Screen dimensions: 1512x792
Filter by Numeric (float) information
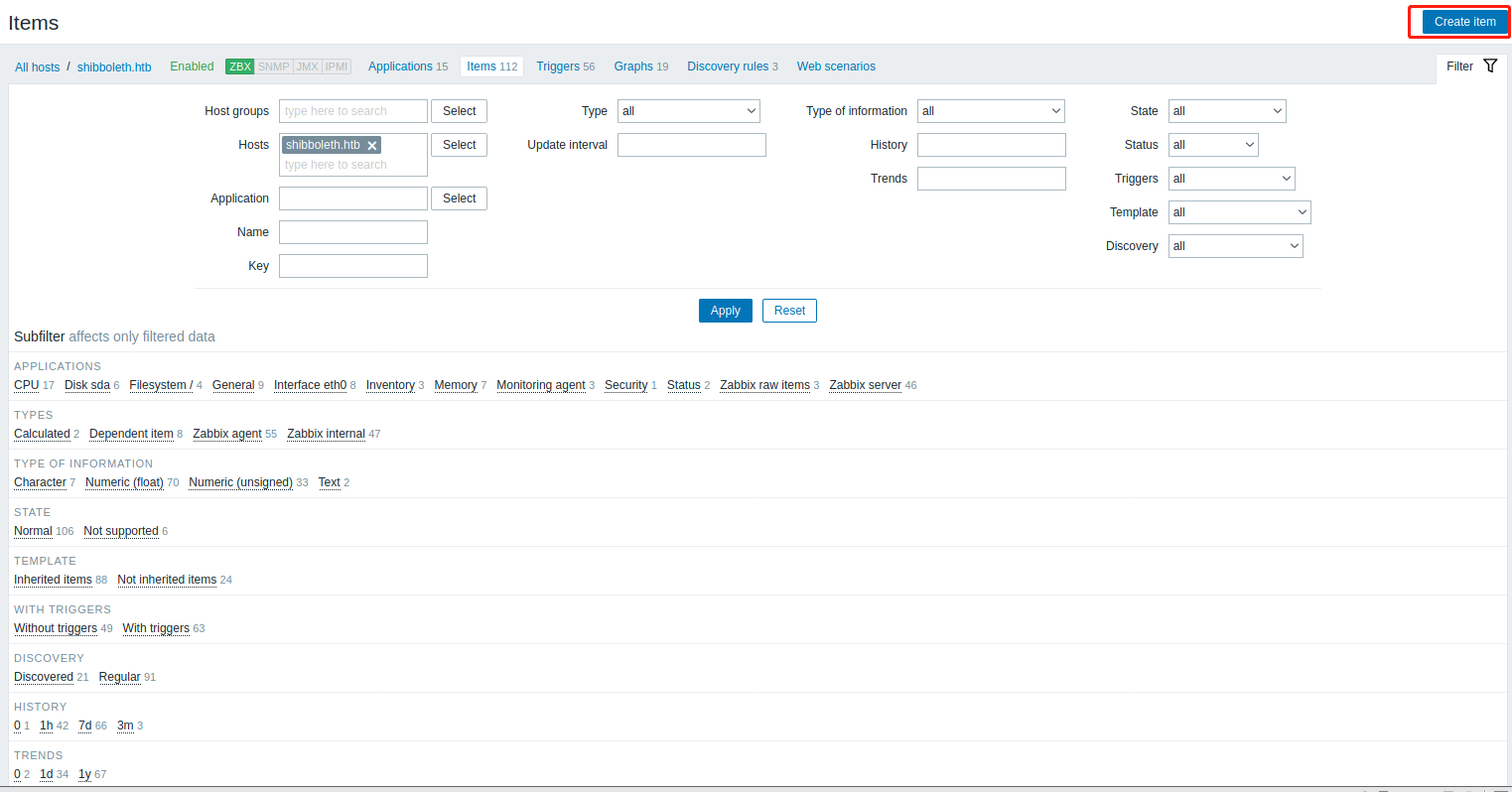(124, 482)
